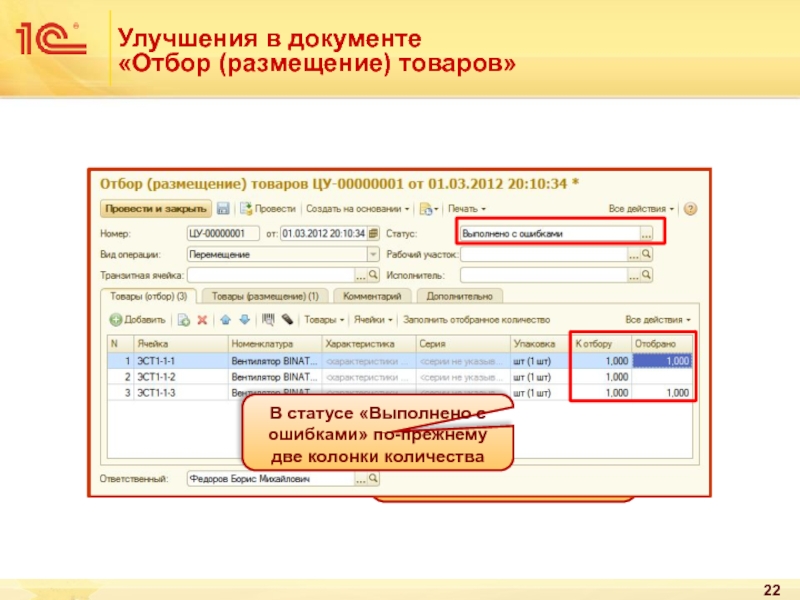The image size is (800, 600).
Task: Open the Товары dropdown in table toolbar
Action: point(324,320)
